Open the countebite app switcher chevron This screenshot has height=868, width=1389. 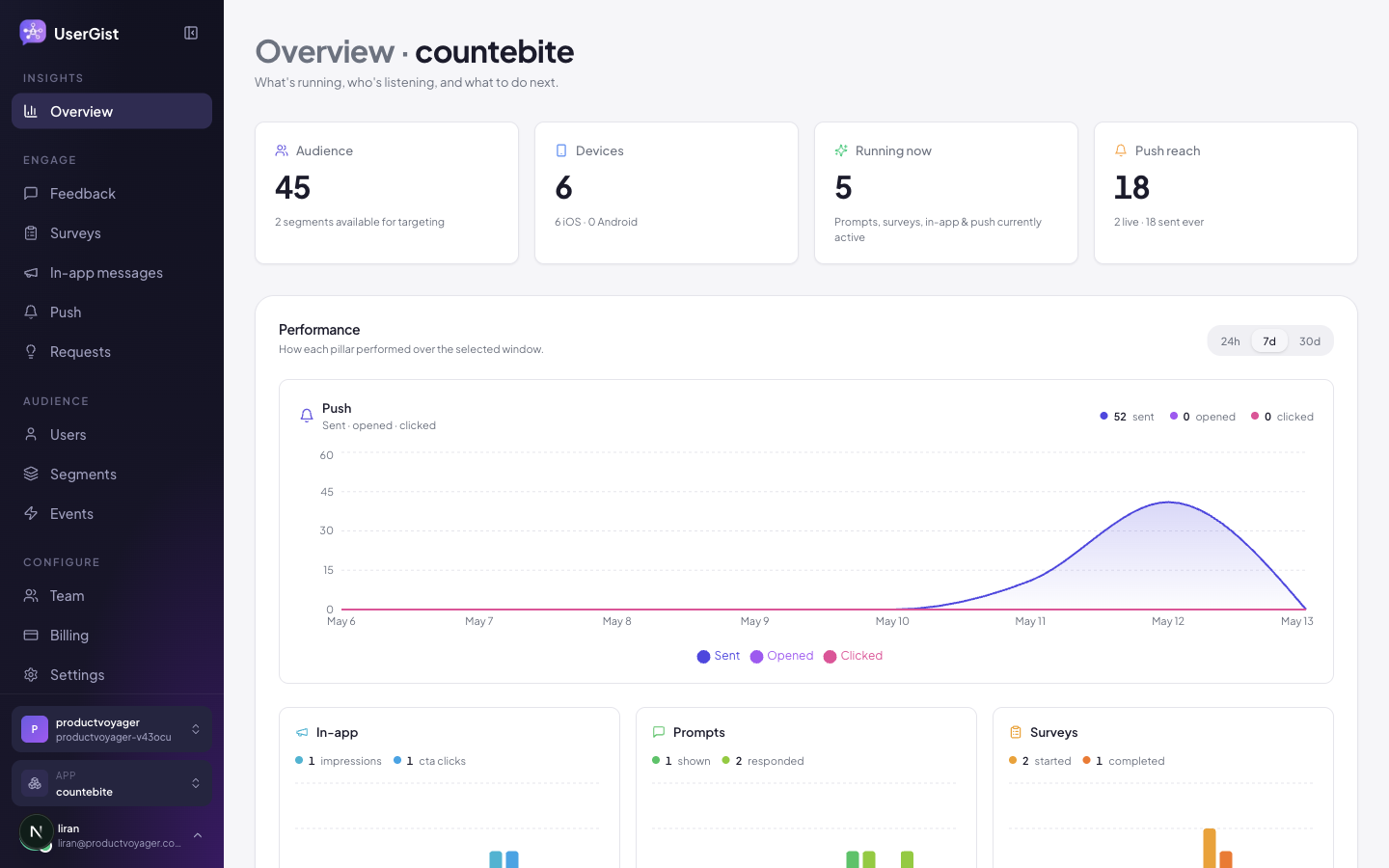(196, 783)
